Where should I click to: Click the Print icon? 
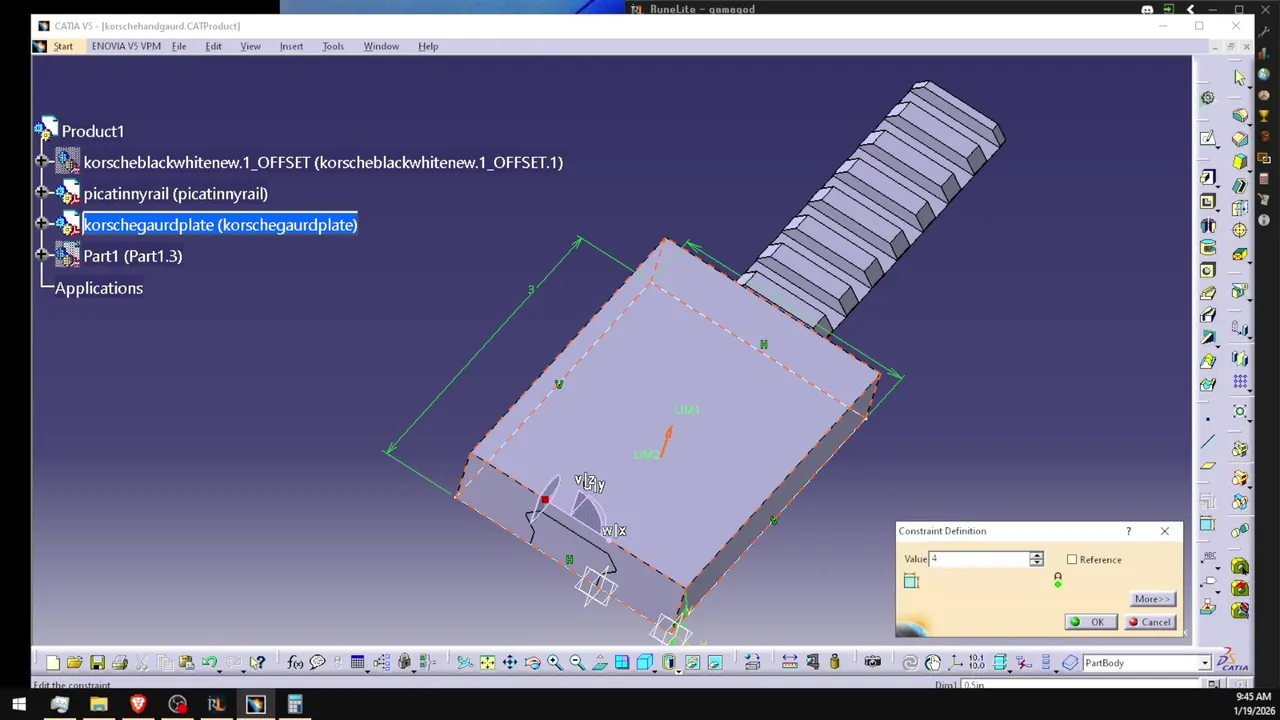(x=119, y=662)
